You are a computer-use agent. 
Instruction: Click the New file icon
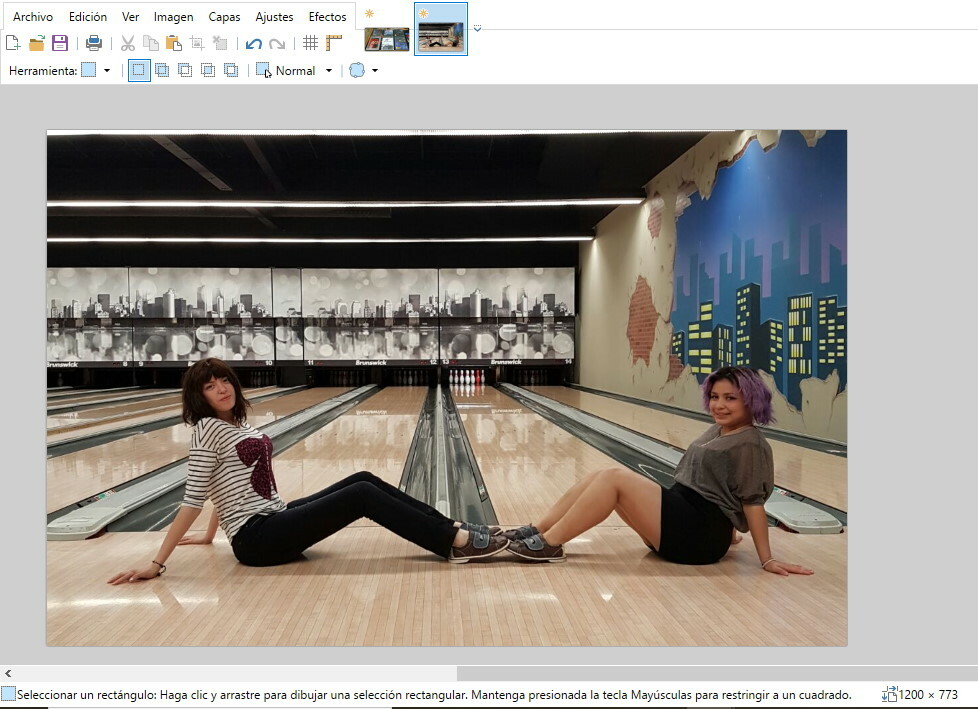[x=13, y=43]
